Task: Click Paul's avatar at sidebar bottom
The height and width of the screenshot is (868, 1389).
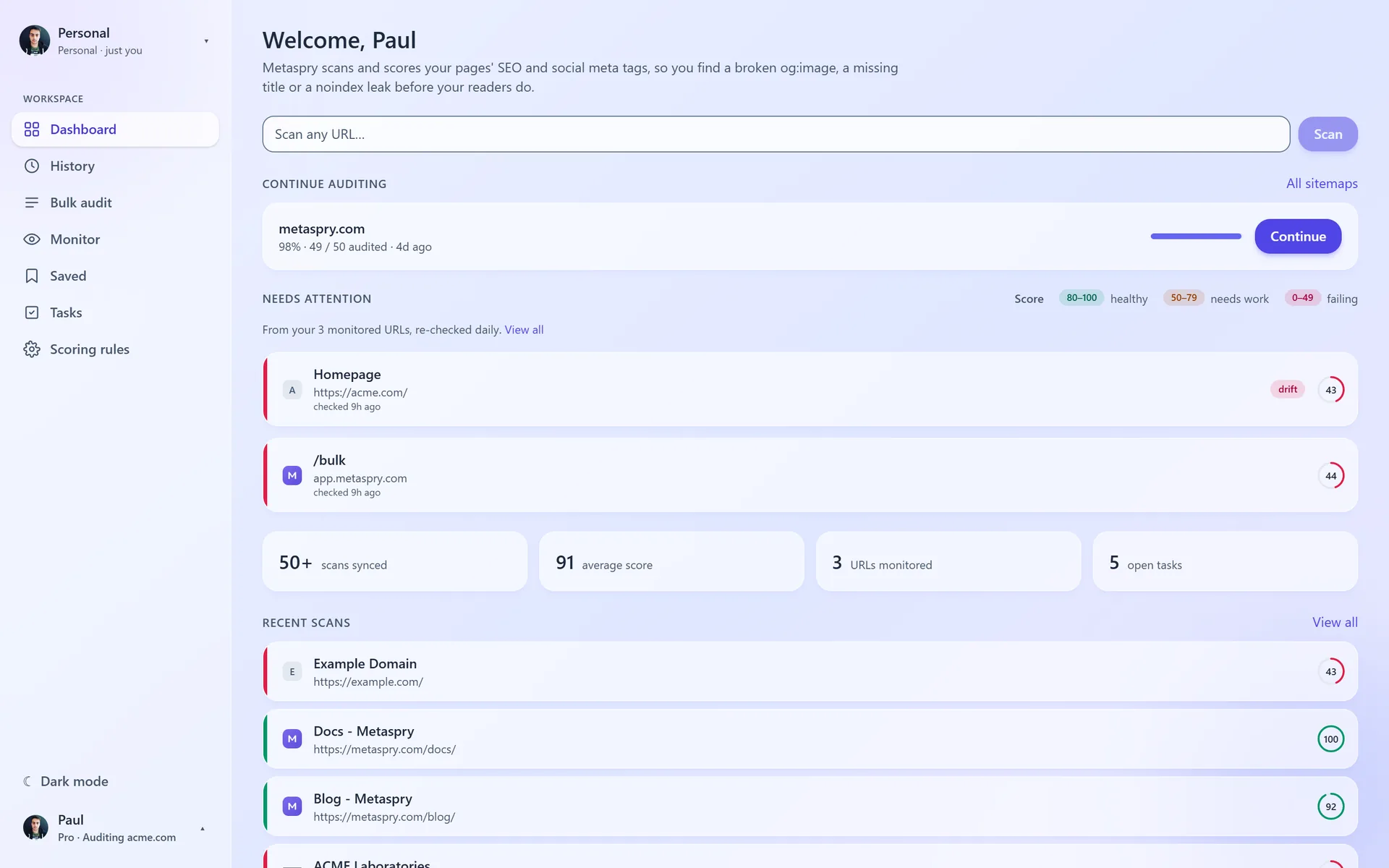Action: click(x=35, y=827)
